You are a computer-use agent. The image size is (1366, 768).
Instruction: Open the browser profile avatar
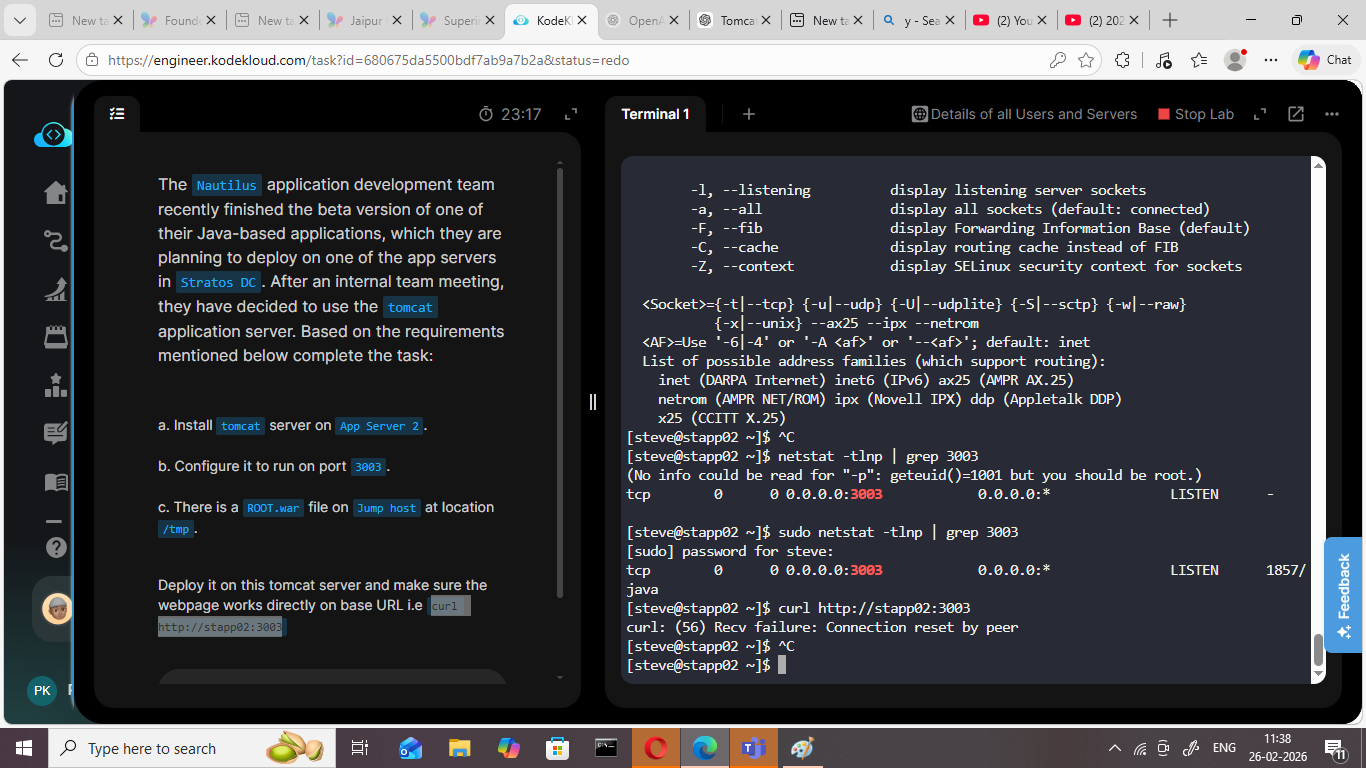pyautogui.click(x=1236, y=60)
